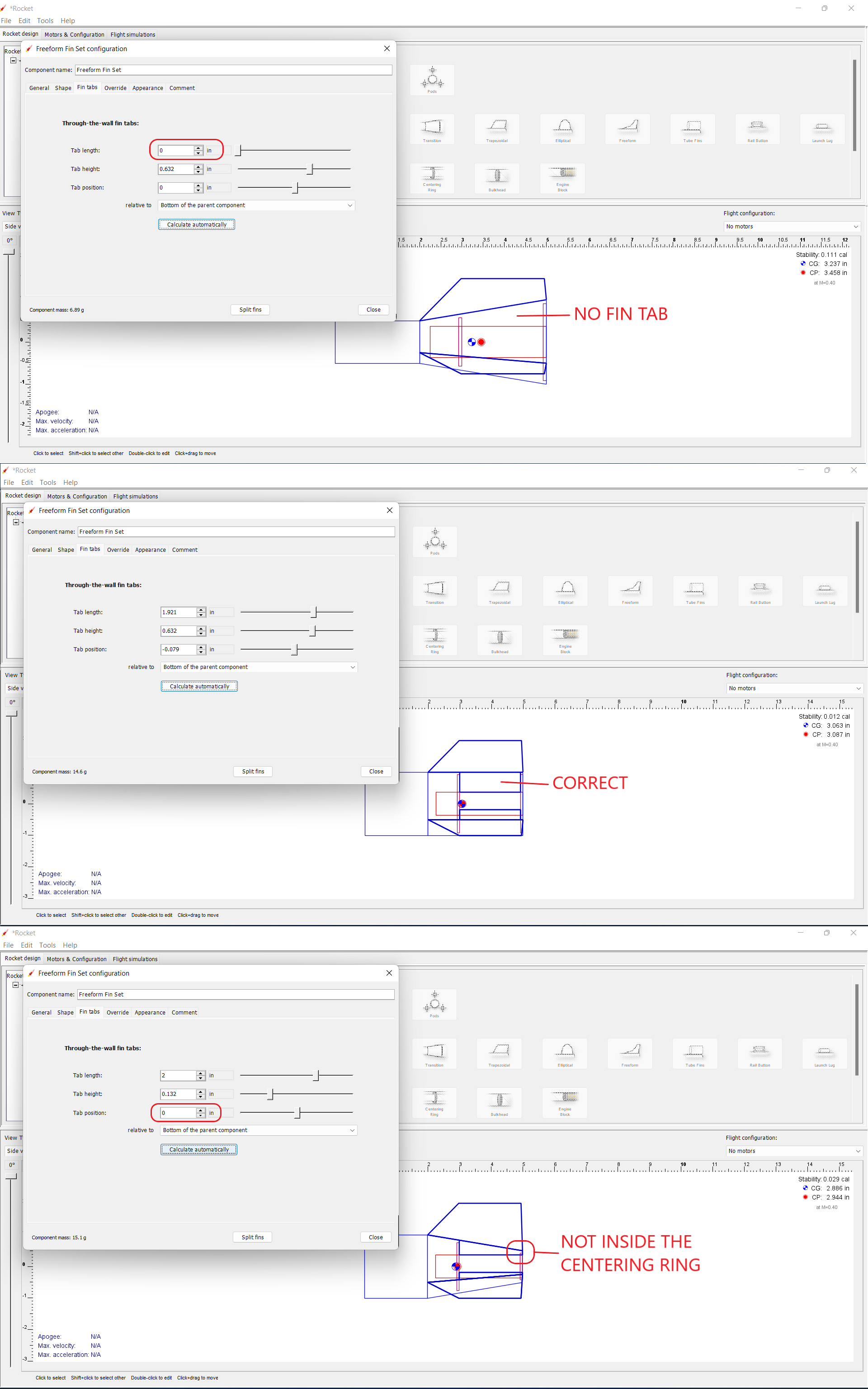Screen dimensions: 868x1389
Task: Add a Transition component
Action: 432,128
